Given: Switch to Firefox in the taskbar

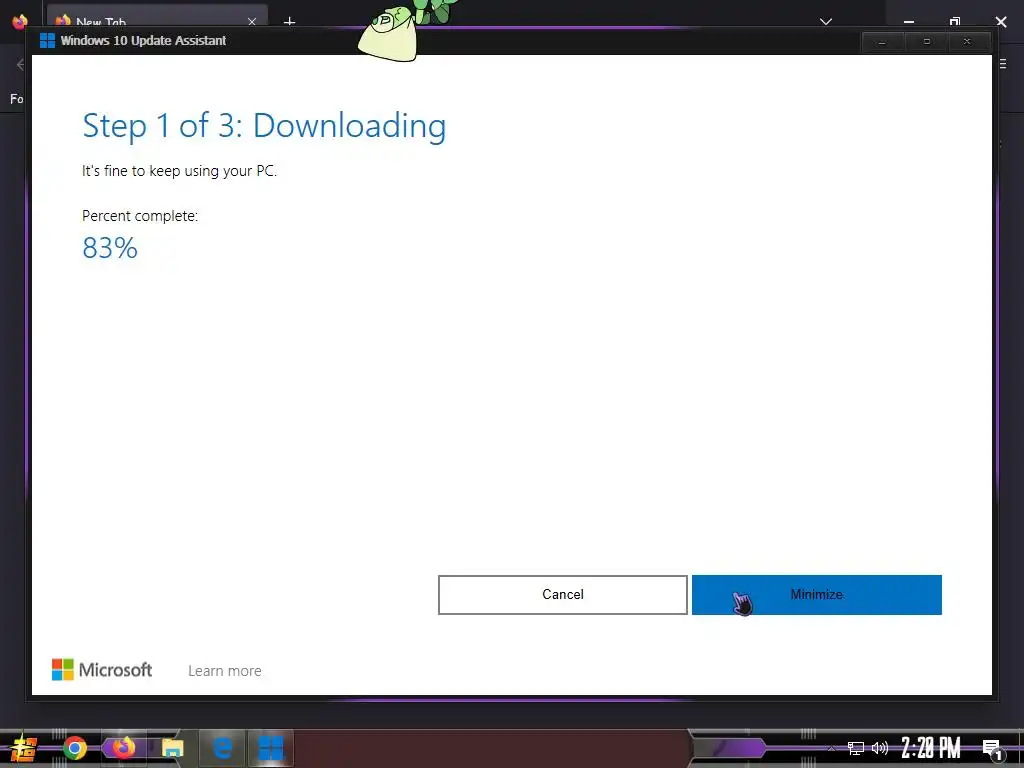Looking at the screenshot, I should click(123, 746).
